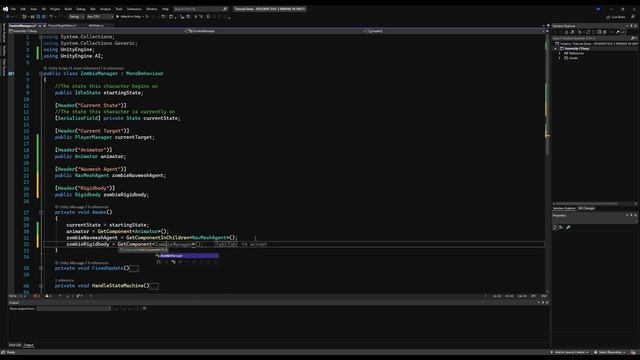
Task: Switch to the Error List tab
Action: click(x=15, y=345)
